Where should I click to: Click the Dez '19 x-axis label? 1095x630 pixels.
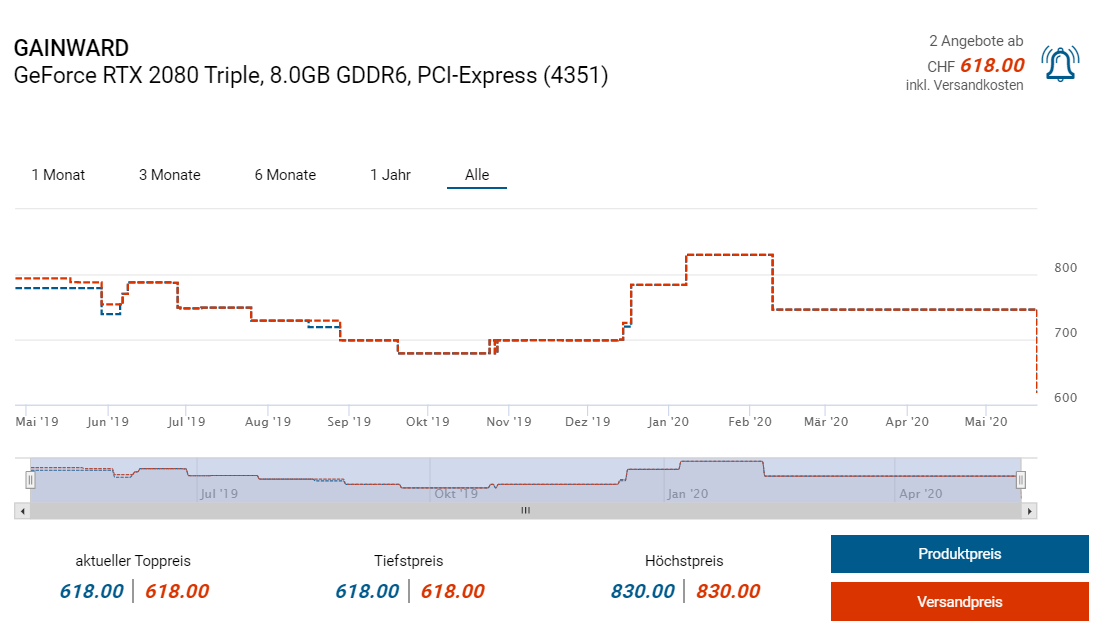(x=587, y=422)
